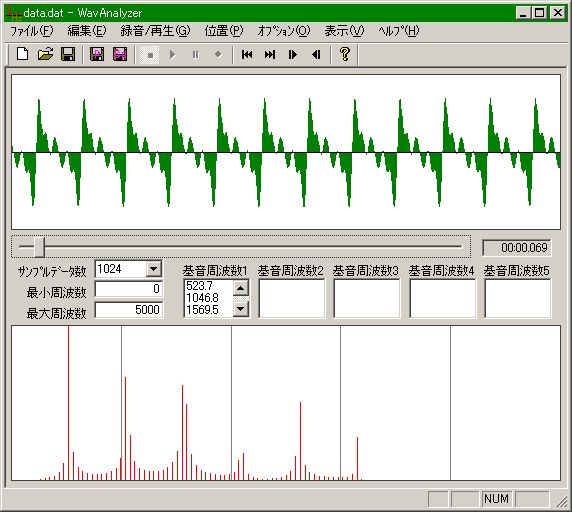Open the 録音/再生(G) menu
This screenshot has height=512, width=572.
click(155, 31)
